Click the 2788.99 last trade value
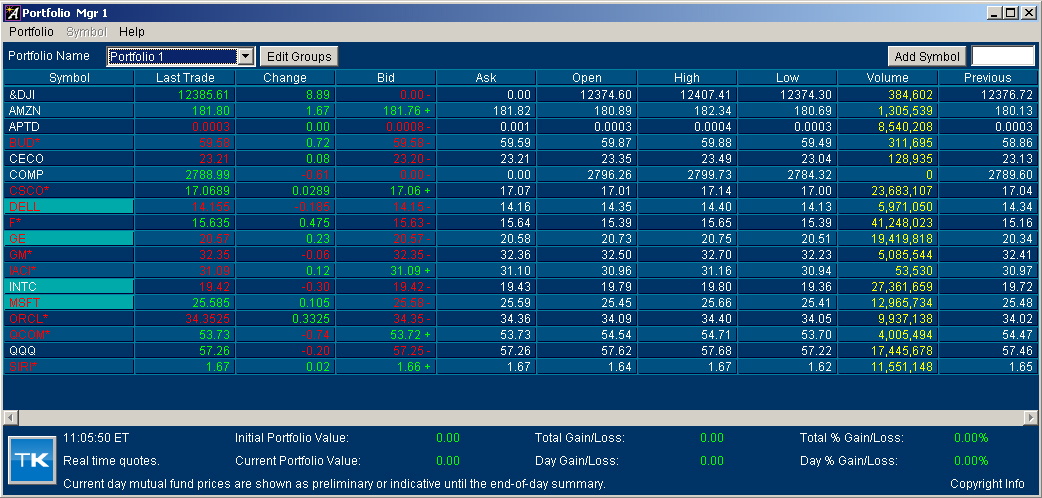Screen dimensions: 1042x498 [x=207, y=174]
